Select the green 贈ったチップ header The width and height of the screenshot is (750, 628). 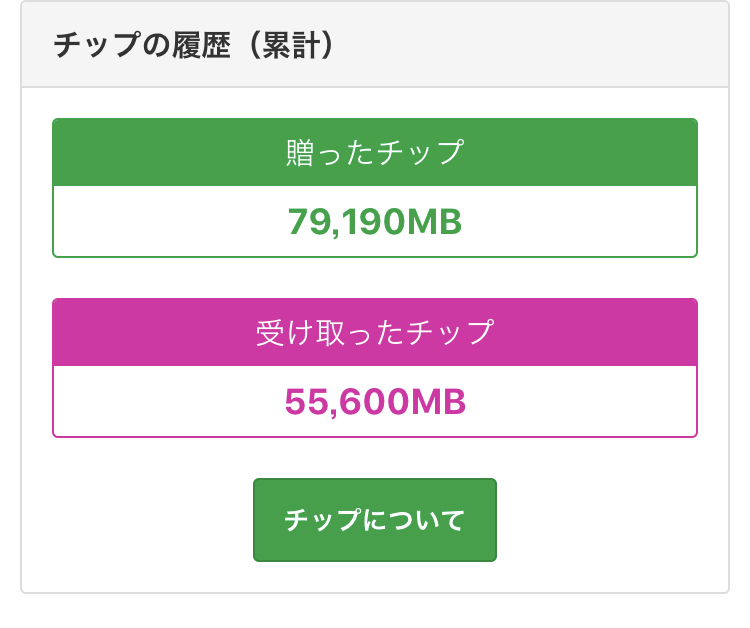point(374,152)
